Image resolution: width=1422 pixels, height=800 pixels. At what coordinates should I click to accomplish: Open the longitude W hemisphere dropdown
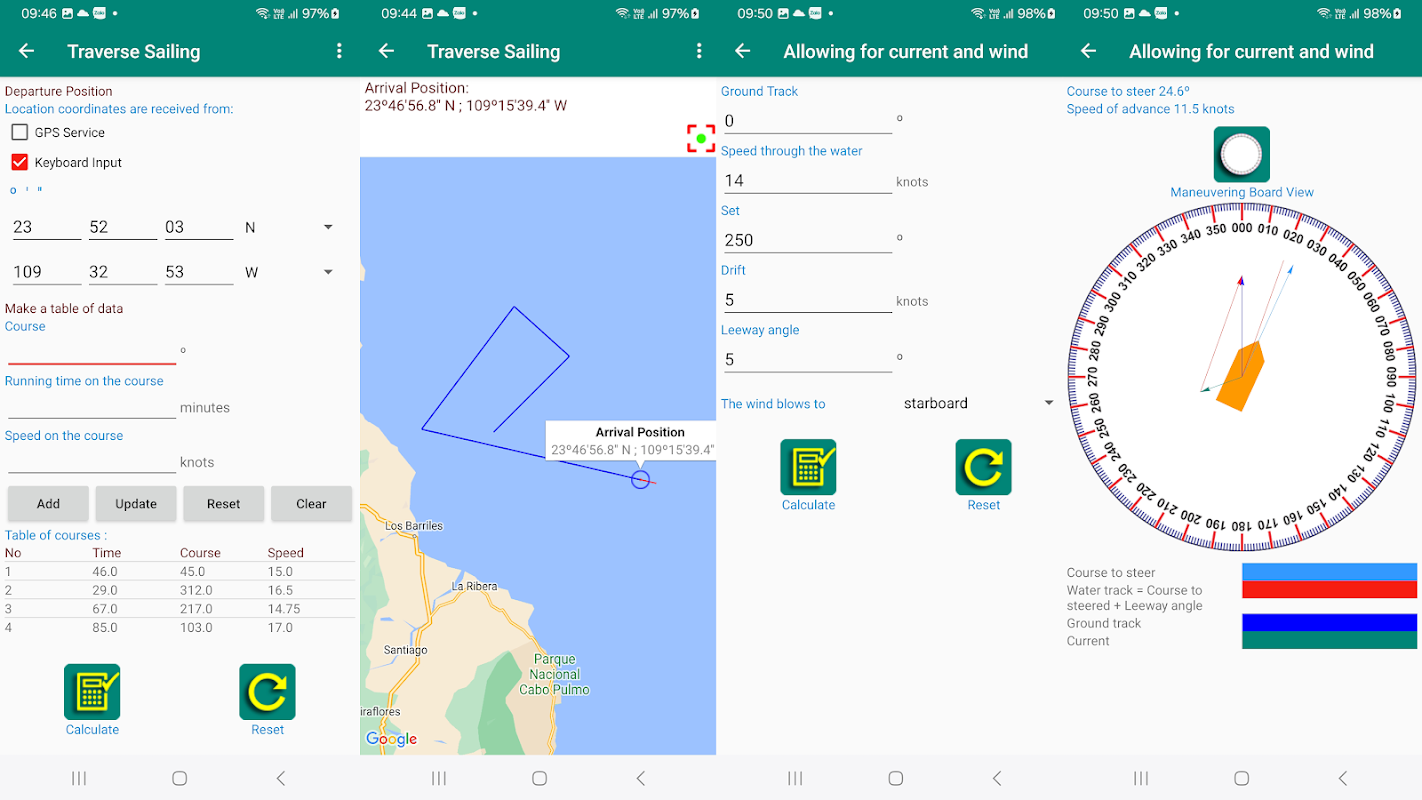pyautogui.click(x=288, y=272)
